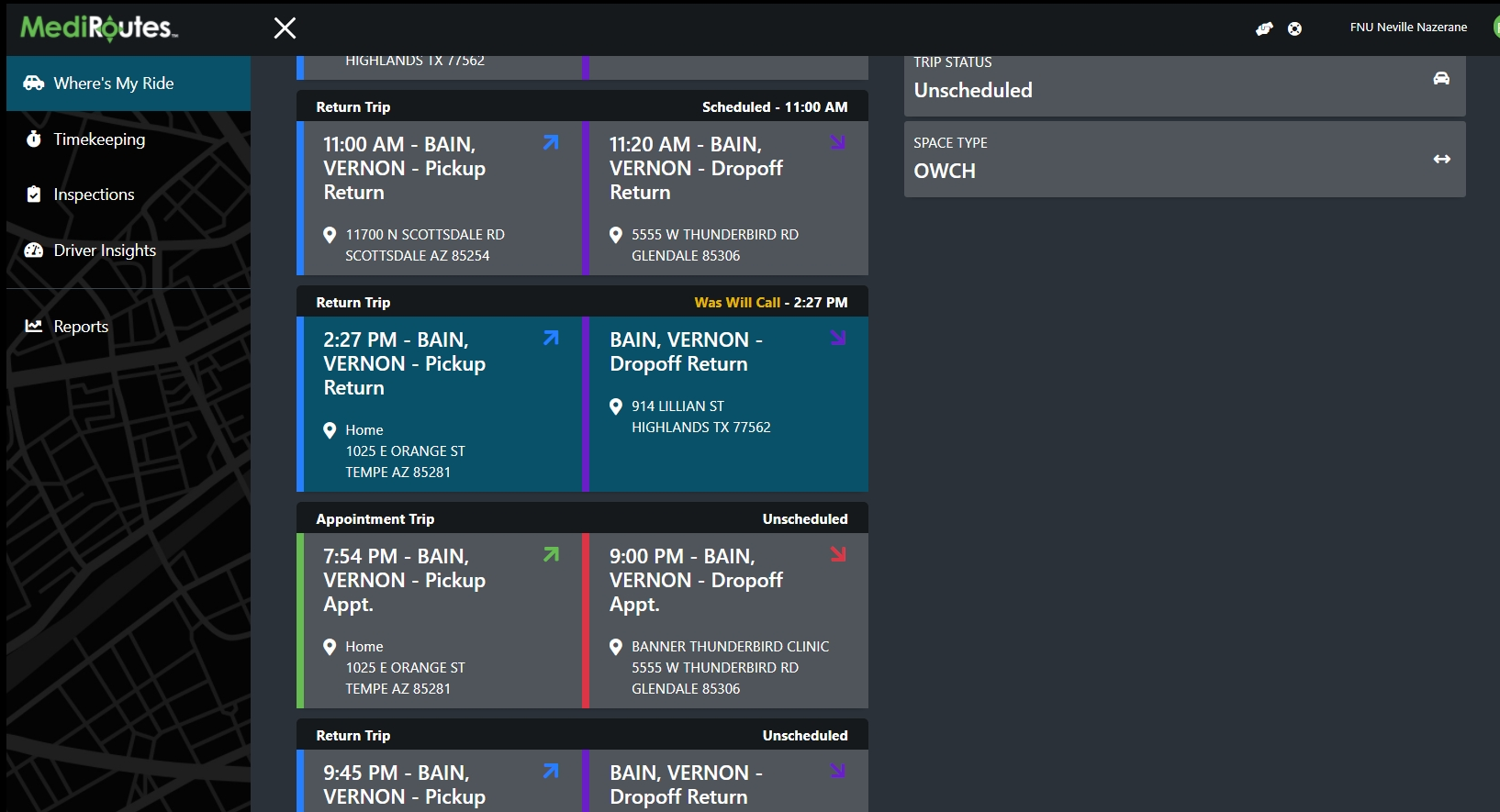Click the blue arrow on 11:00 AM pickup
This screenshot has height=812, width=1500.
[x=551, y=142]
